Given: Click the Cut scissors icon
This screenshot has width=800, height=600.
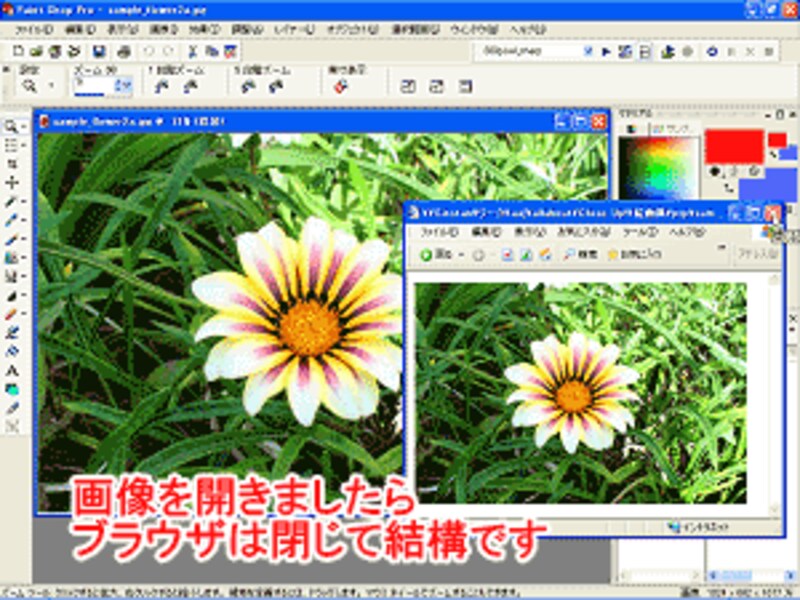Looking at the screenshot, I should coord(193,51).
